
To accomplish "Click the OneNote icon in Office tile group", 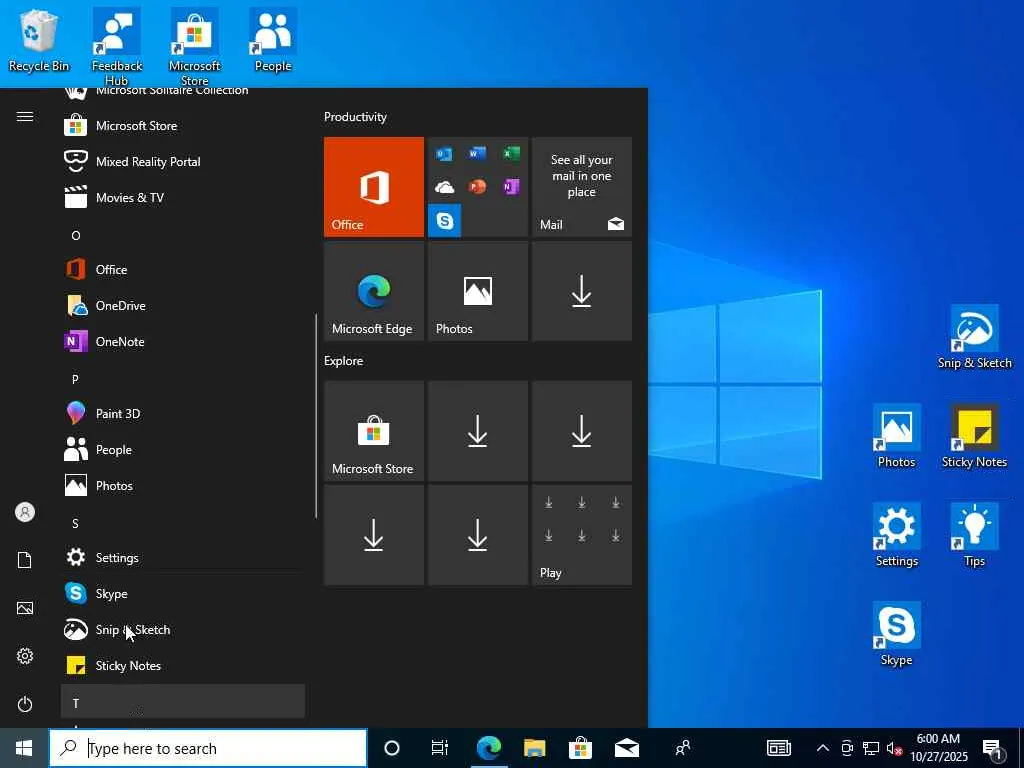I will (511, 187).
